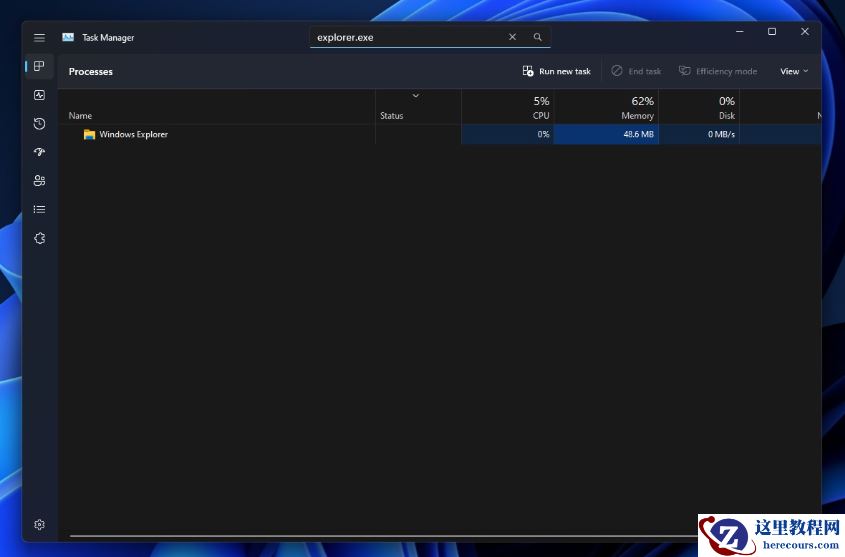
Task: Open the Details sidebar icon
Action: 39,209
